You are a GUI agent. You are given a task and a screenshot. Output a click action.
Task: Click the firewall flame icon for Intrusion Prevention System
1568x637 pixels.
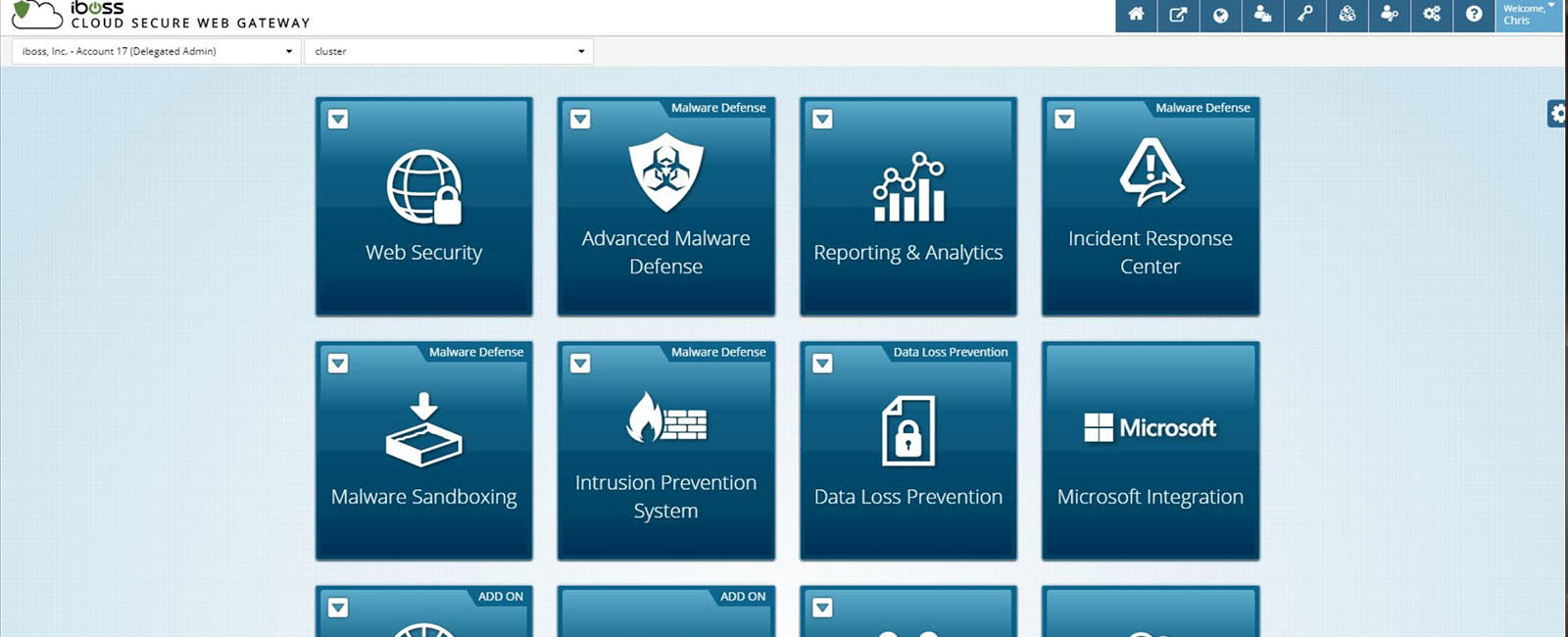pos(666,417)
